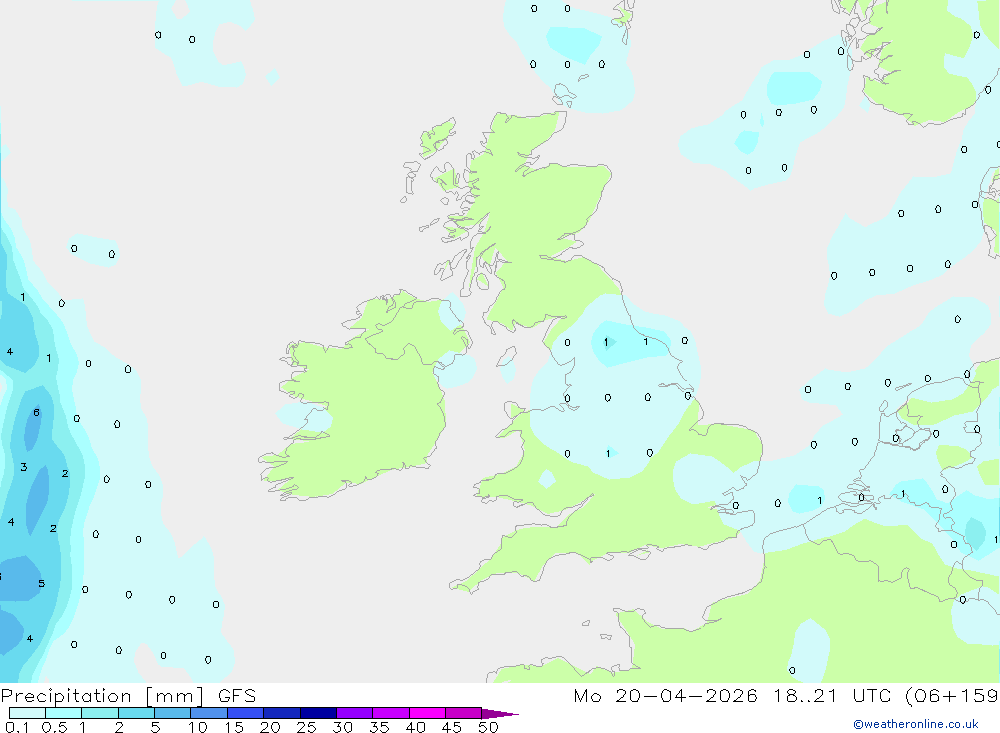Select the legend swatch between 35 and 40
Viewport: 1000px width, 733px height.
(x=390, y=713)
